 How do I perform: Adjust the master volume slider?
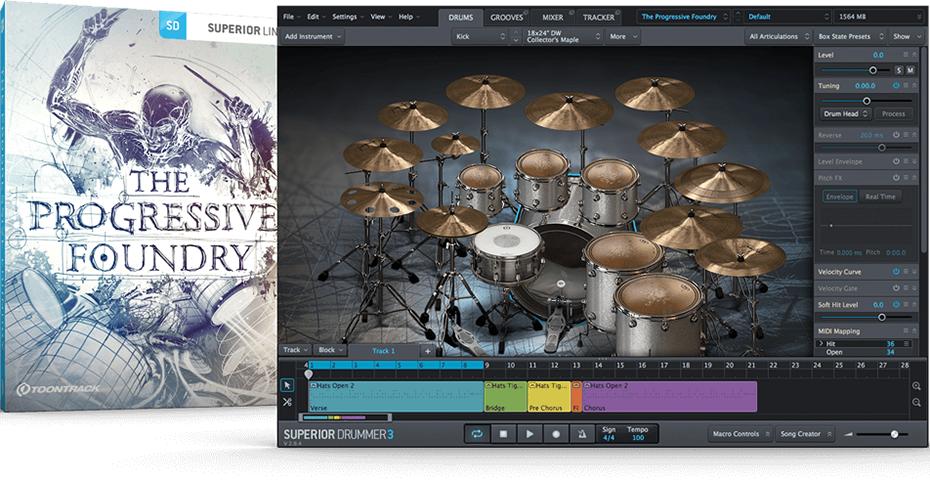[x=893, y=434]
